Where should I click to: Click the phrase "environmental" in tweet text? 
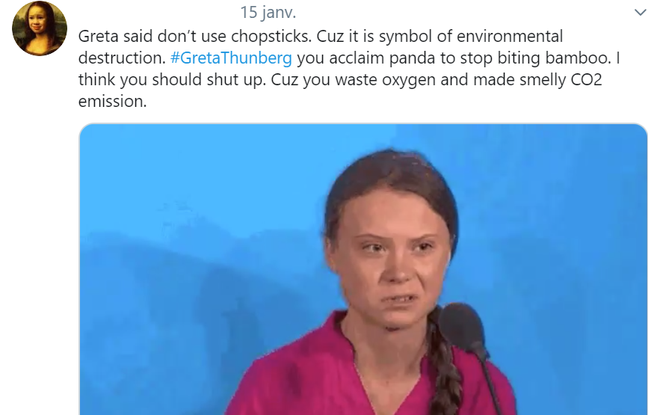(x=510, y=36)
